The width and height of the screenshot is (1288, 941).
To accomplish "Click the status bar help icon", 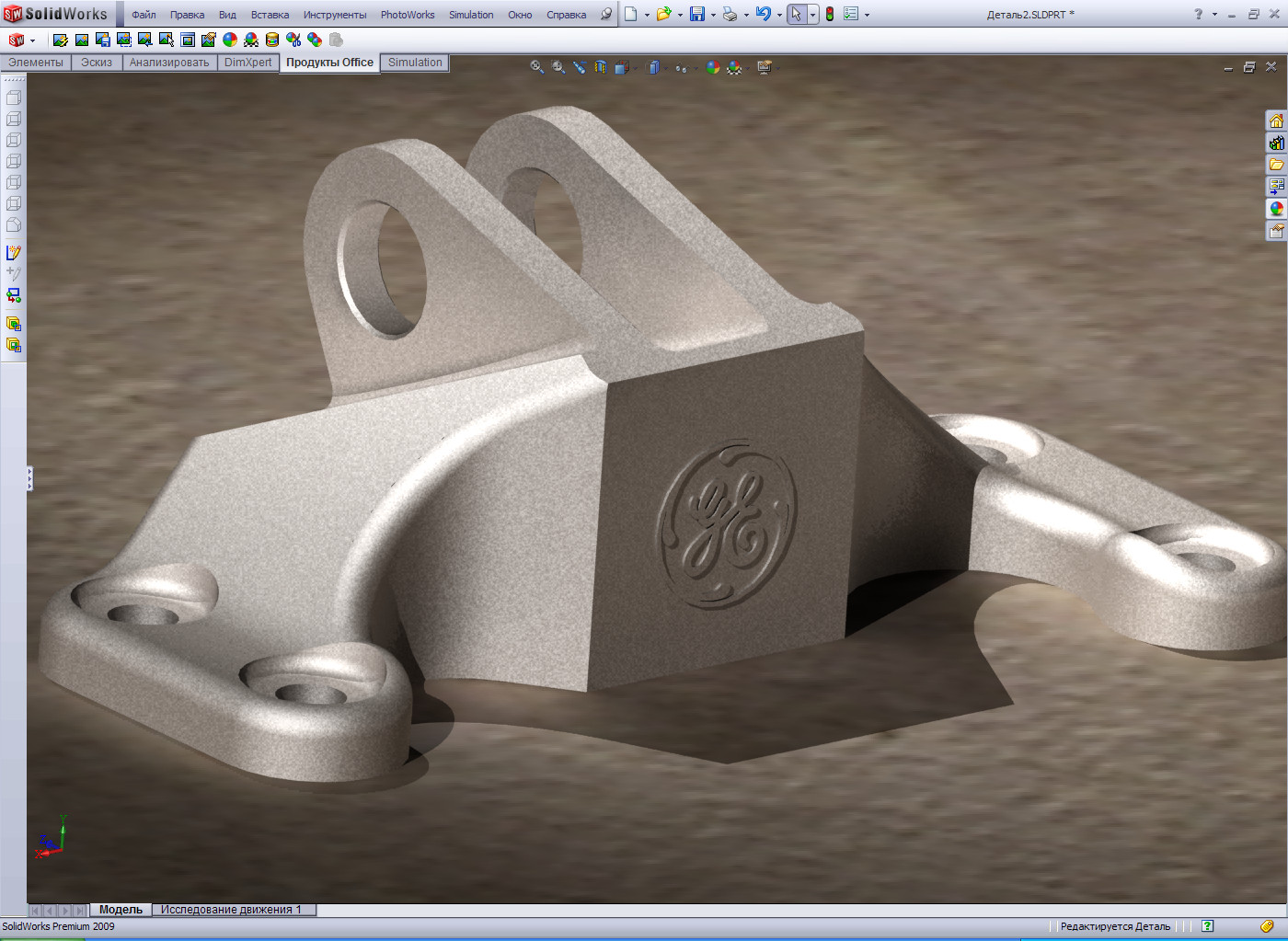I will tap(1208, 926).
